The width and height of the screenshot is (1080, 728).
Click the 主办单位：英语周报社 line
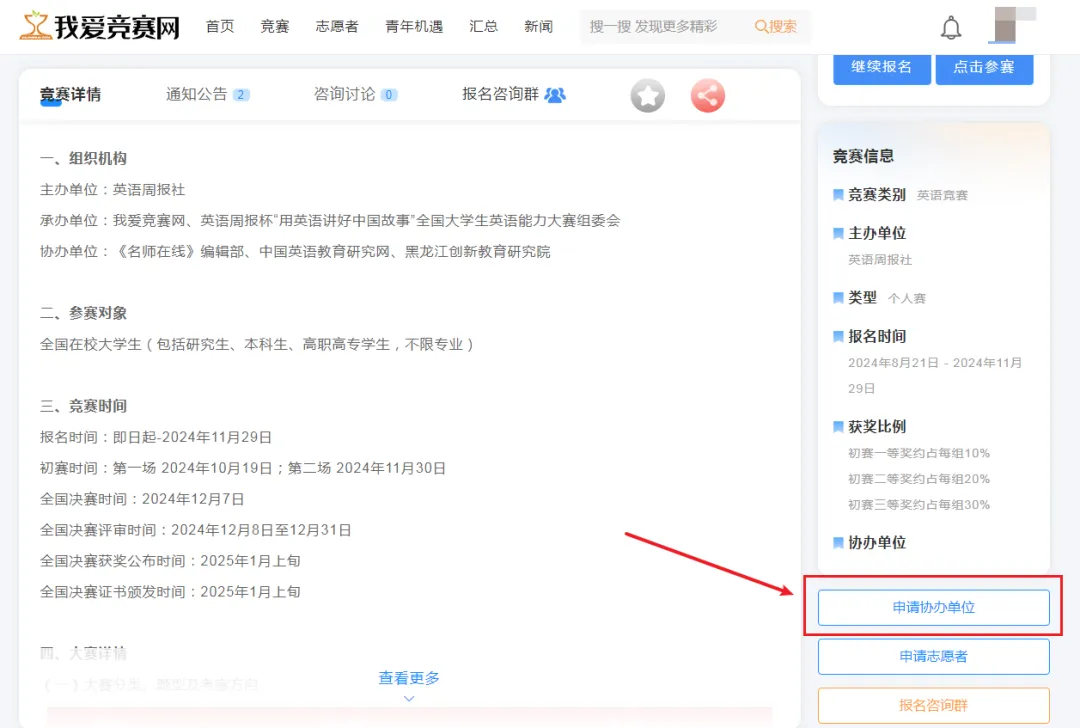click(112, 189)
